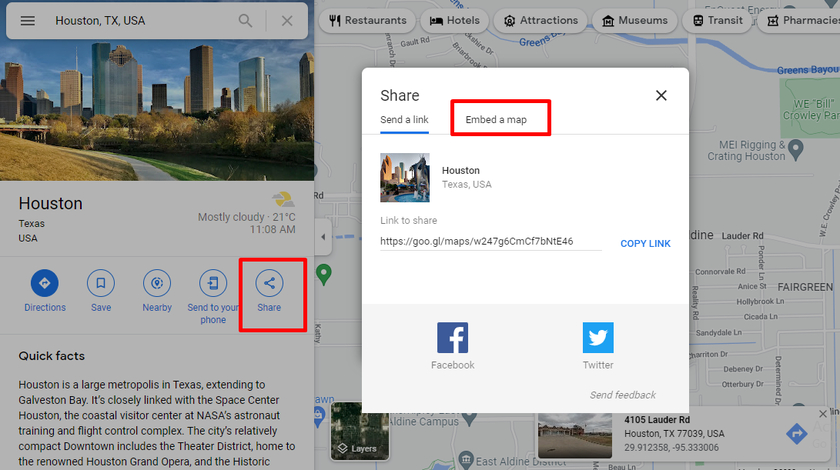Click the Houston, TX, USA search field
Image resolution: width=840 pixels, height=470 pixels.
point(140,21)
